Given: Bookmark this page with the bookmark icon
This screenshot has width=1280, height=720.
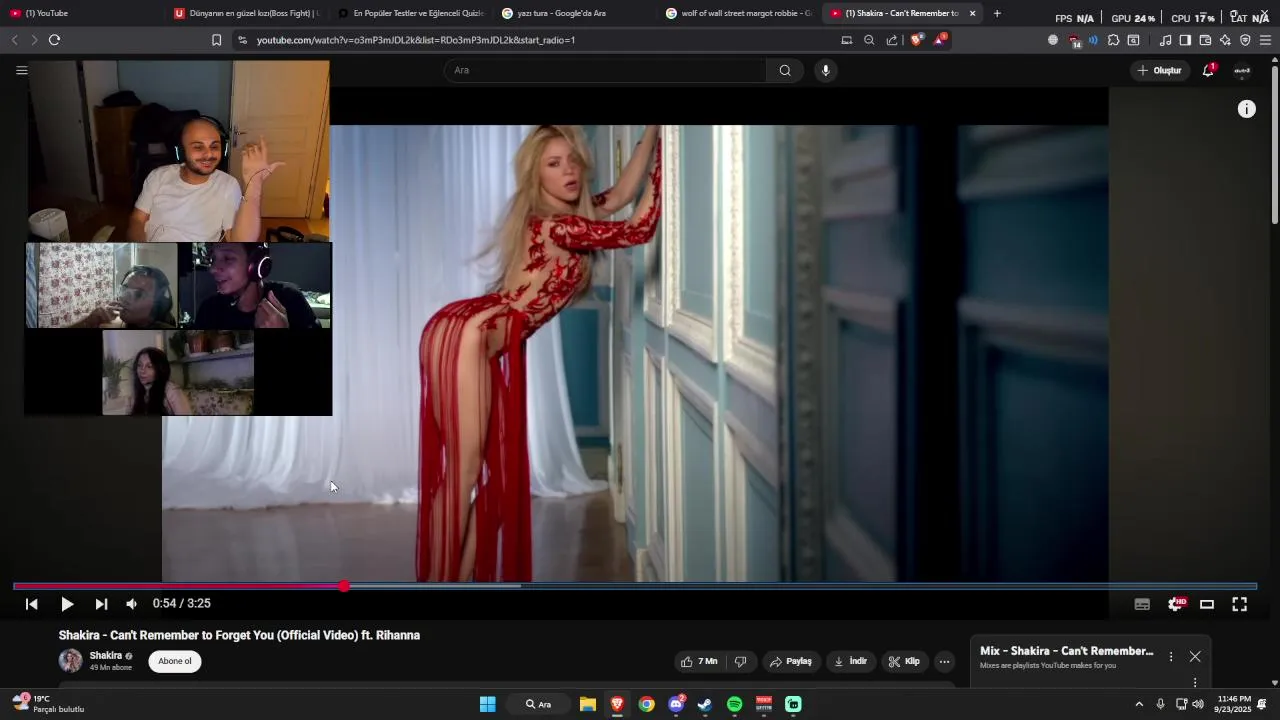Looking at the screenshot, I should click(216, 40).
